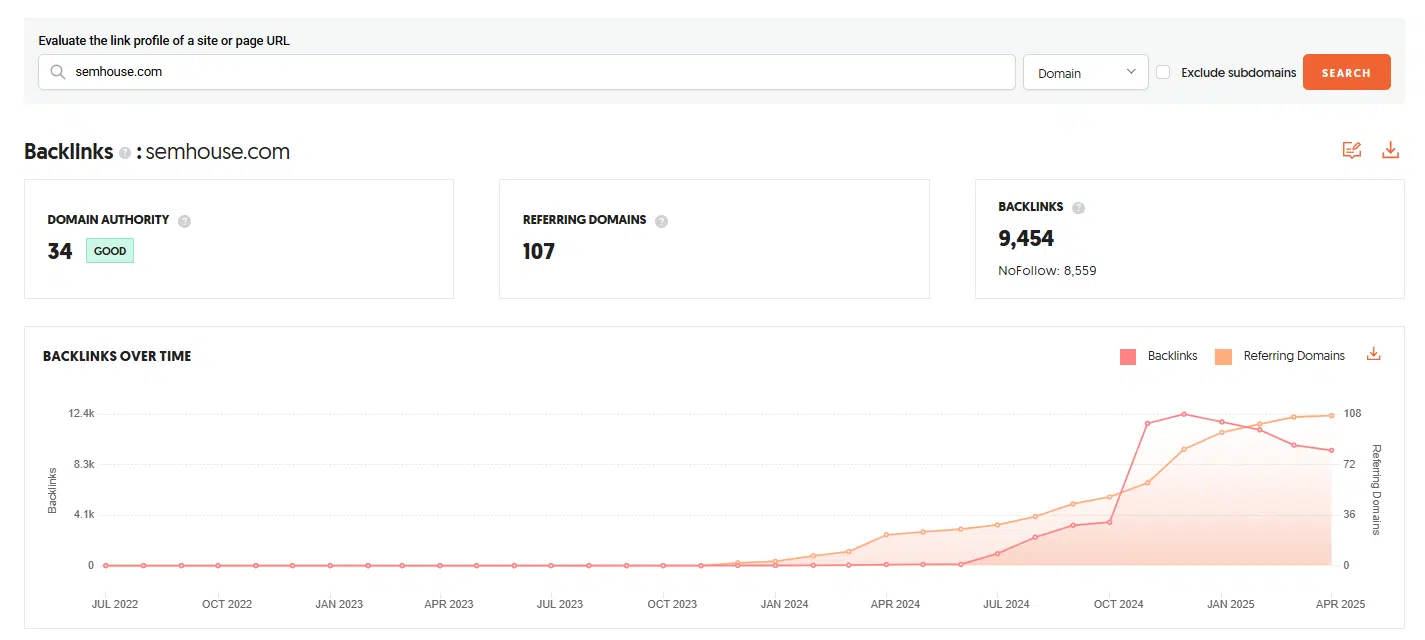Toggle the Backlinks legend color swatch
1425x640 pixels.
(x=1128, y=356)
